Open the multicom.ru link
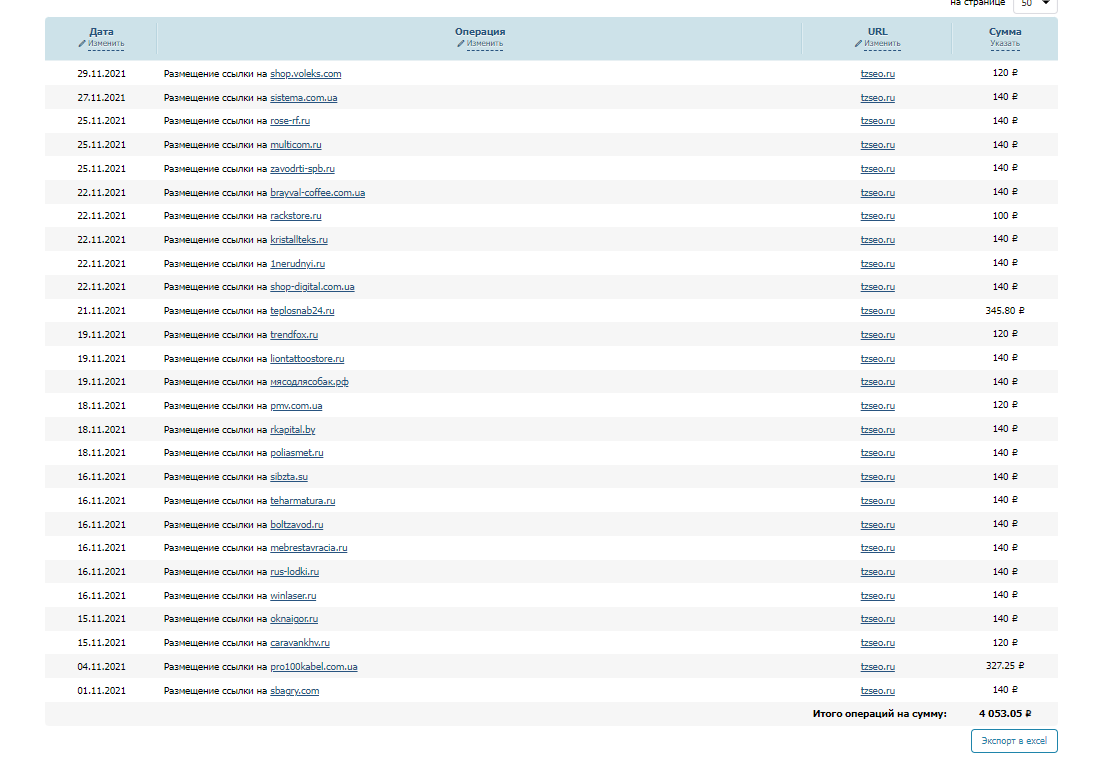This screenshot has height=757, width=1105. (x=296, y=145)
